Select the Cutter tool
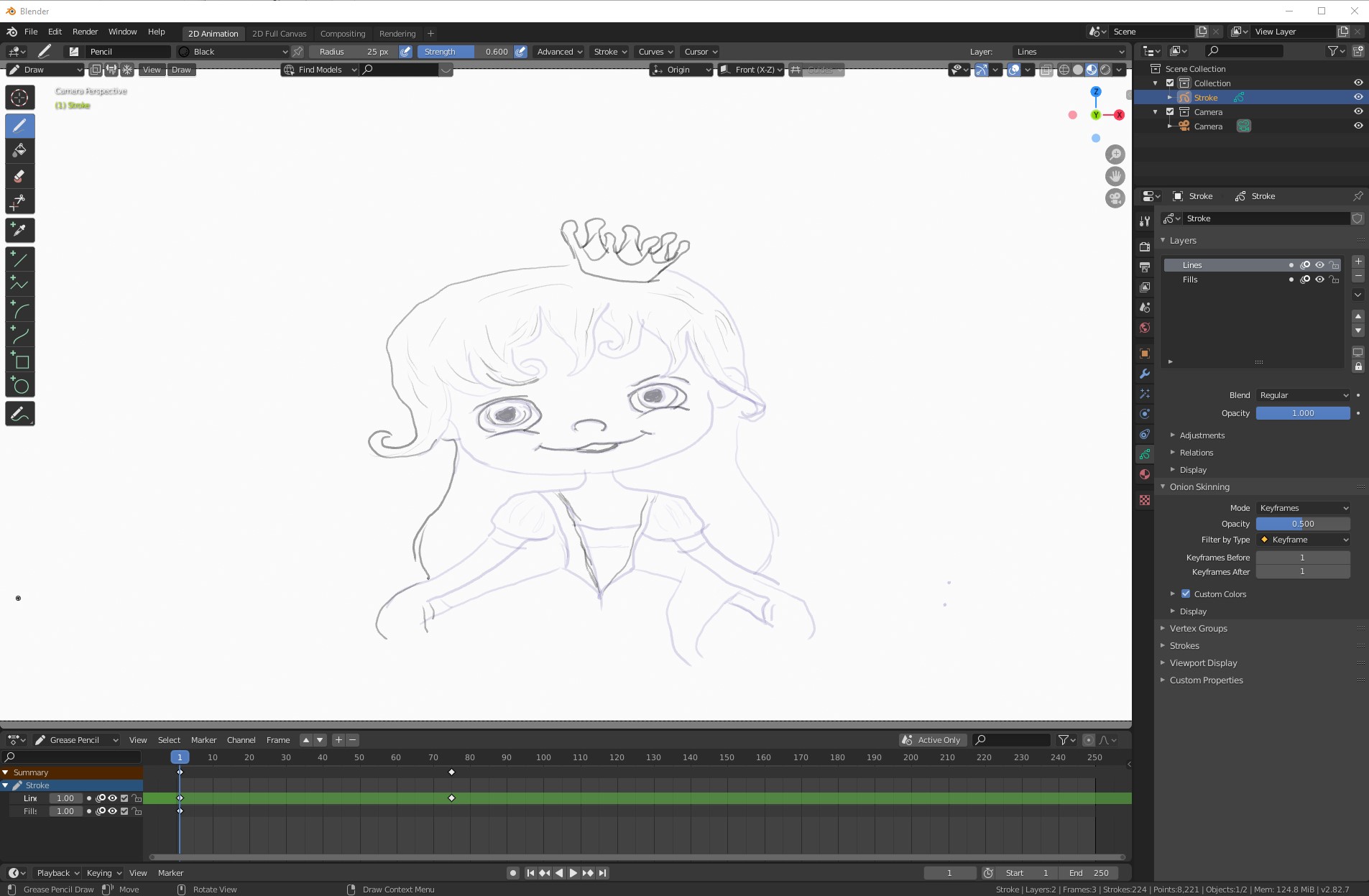Image resolution: width=1369 pixels, height=896 pixels. 20,202
